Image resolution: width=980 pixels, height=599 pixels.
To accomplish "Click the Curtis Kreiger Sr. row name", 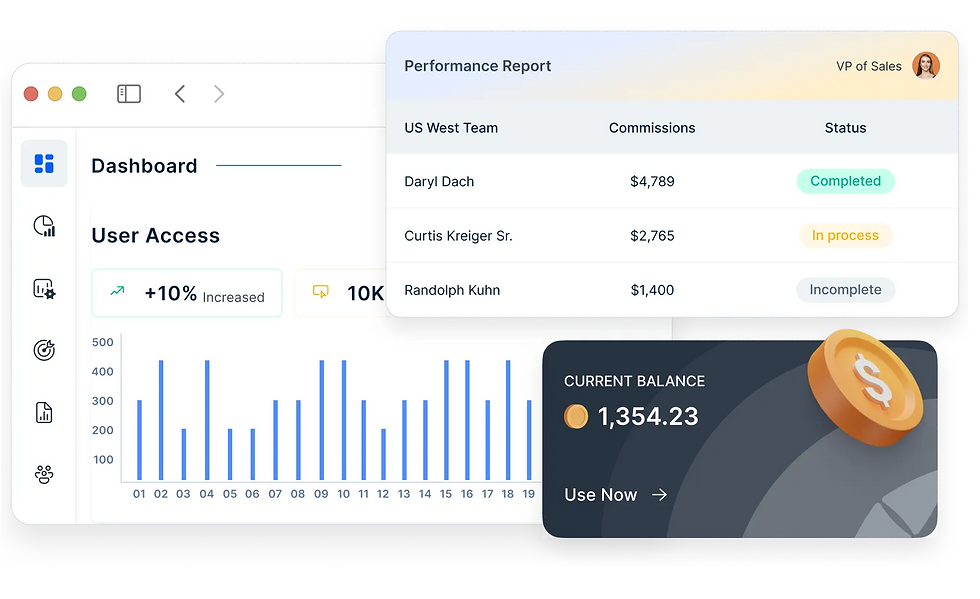I will (458, 236).
